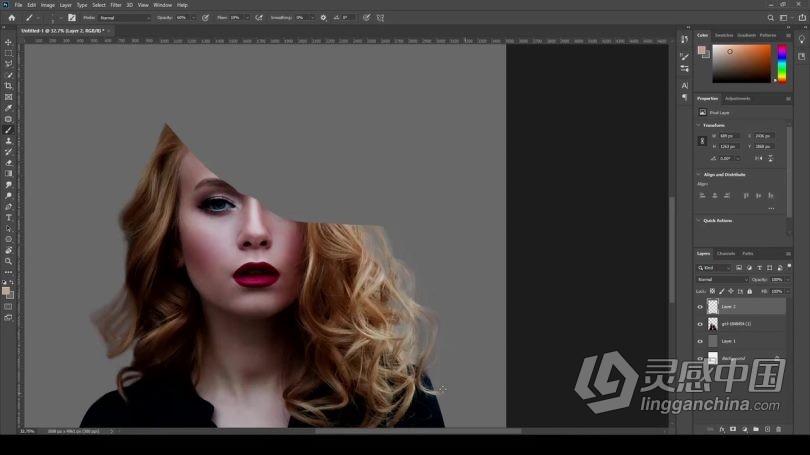Select the Move tool
The image size is (810, 455).
pyautogui.click(x=9, y=42)
